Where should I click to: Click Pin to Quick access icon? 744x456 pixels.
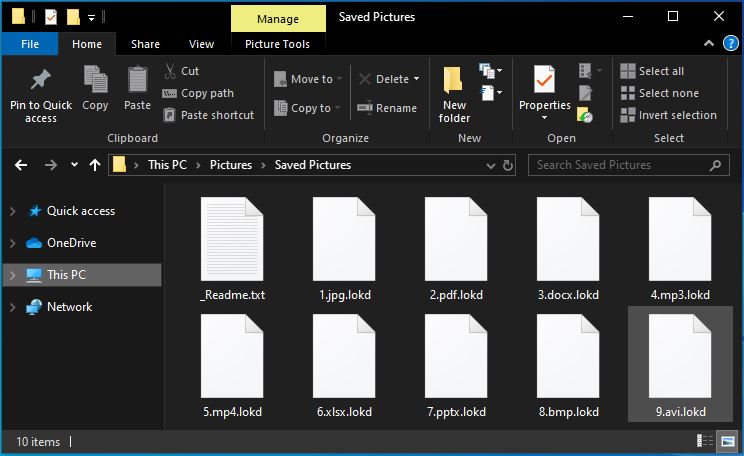click(x=41, y=80)
